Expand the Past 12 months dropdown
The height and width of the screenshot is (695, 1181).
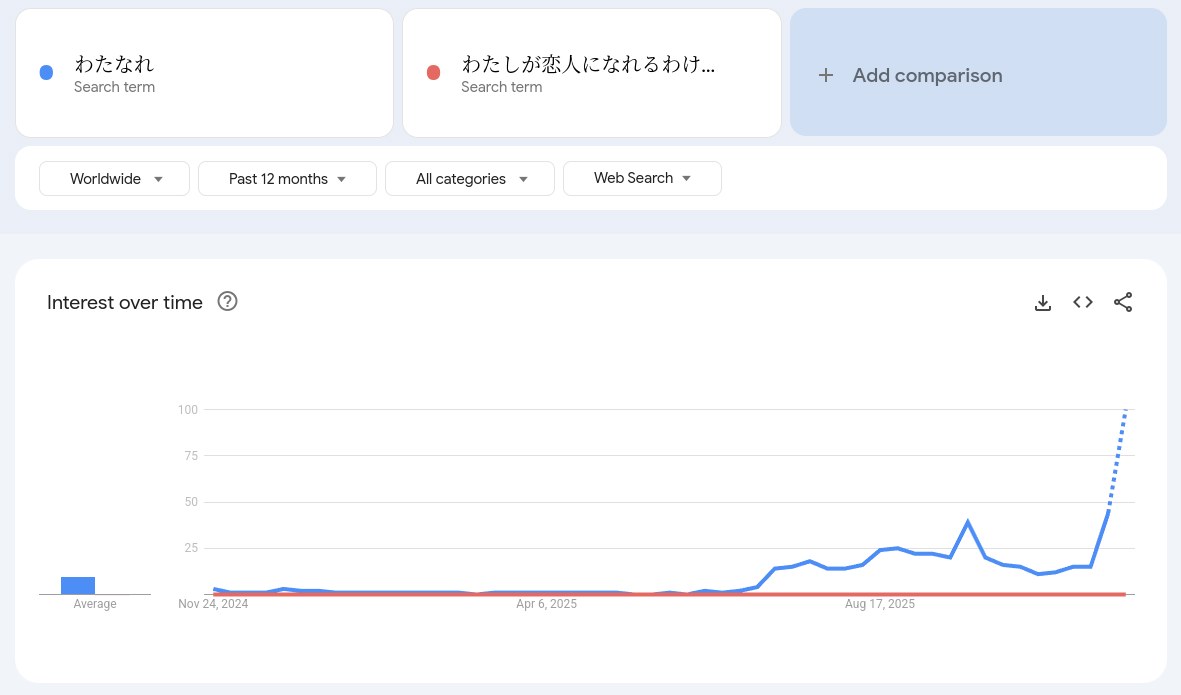coord(287,179)
